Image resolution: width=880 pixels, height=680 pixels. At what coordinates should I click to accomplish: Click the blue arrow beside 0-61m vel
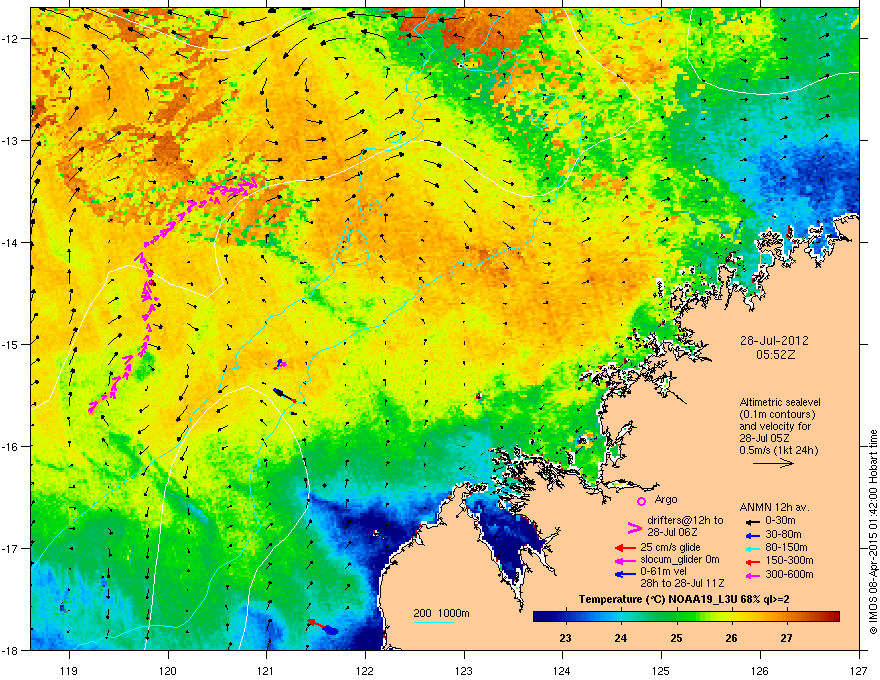click(625, 574)
